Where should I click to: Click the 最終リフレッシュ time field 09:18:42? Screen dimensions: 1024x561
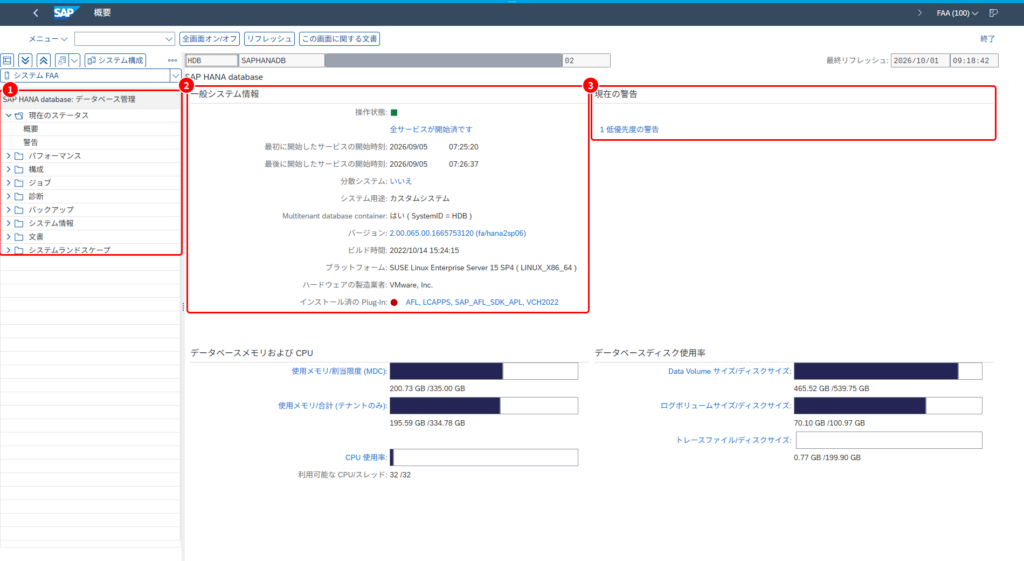974,61
